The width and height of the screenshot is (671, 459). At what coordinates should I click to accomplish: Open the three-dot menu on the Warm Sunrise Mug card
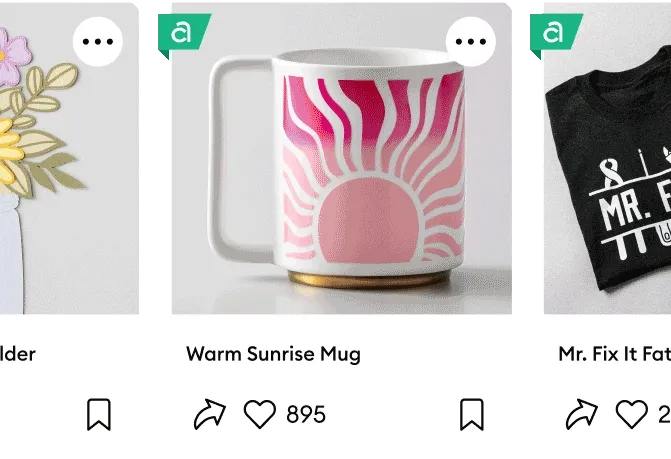(471, 41)
